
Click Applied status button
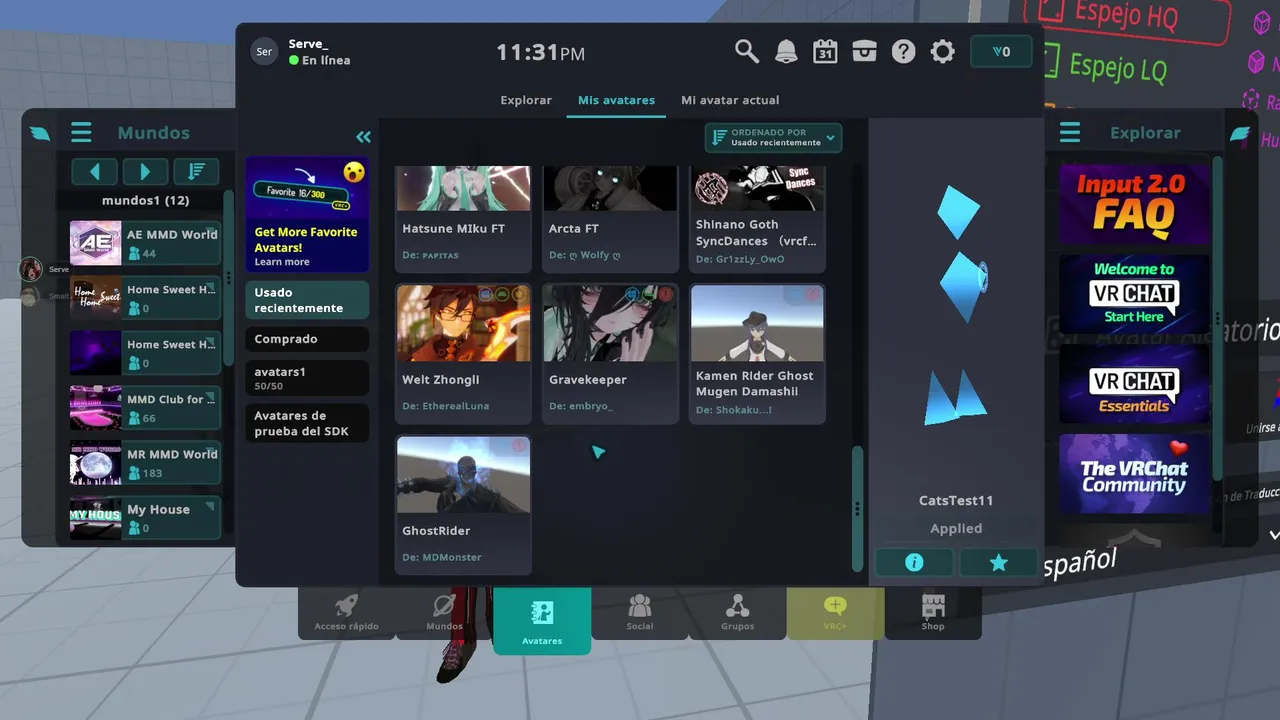956,528
